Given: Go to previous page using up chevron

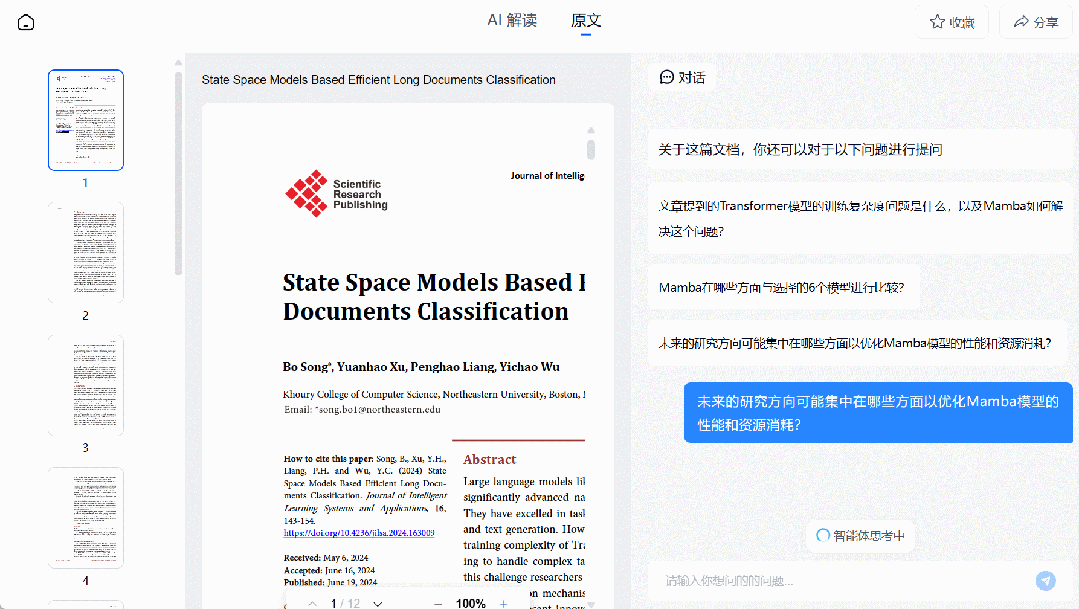Looking at the screenshot, I should (312, 603).
